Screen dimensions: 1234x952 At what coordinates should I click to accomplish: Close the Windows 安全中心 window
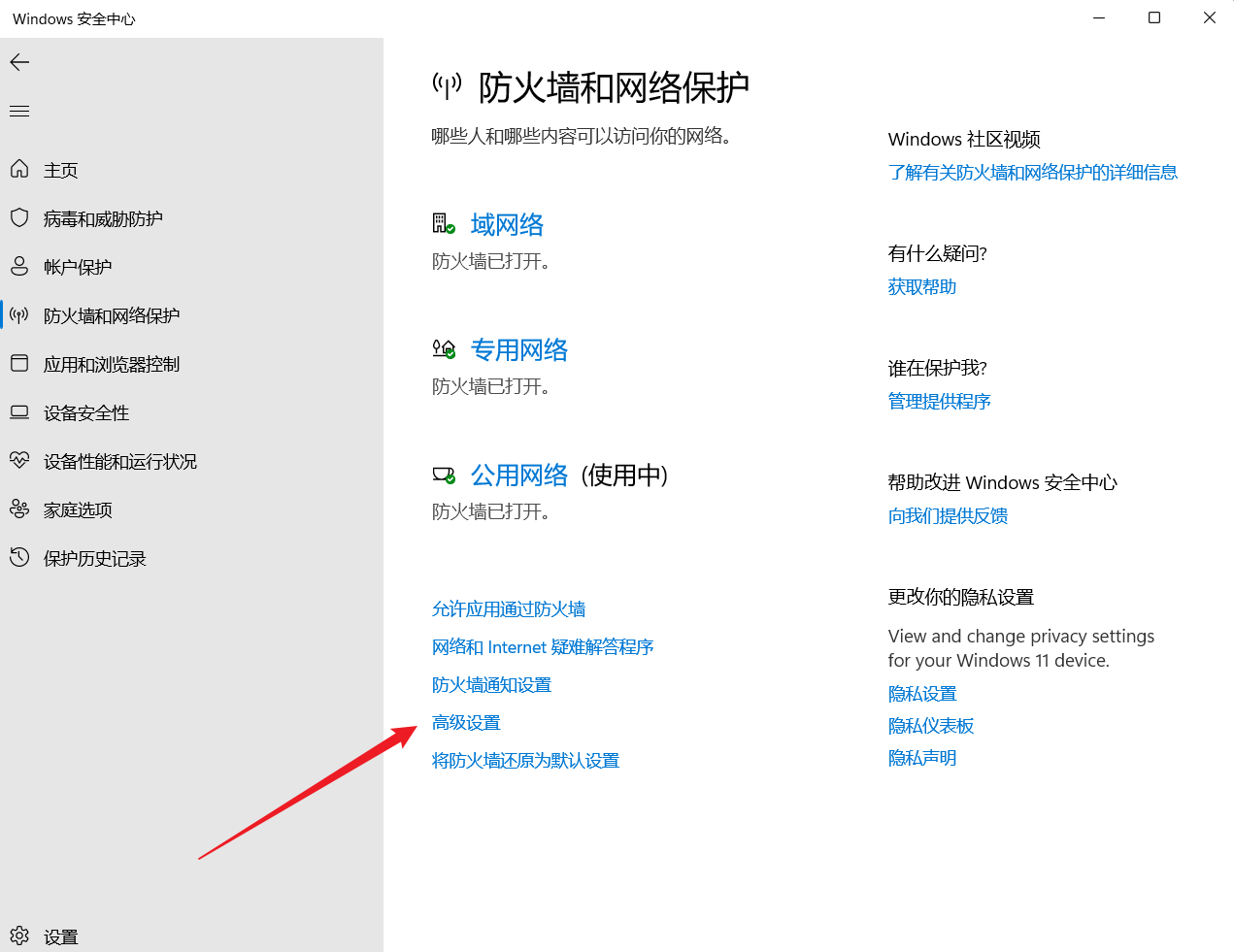pyautogui.click(x=1210, y=17)
